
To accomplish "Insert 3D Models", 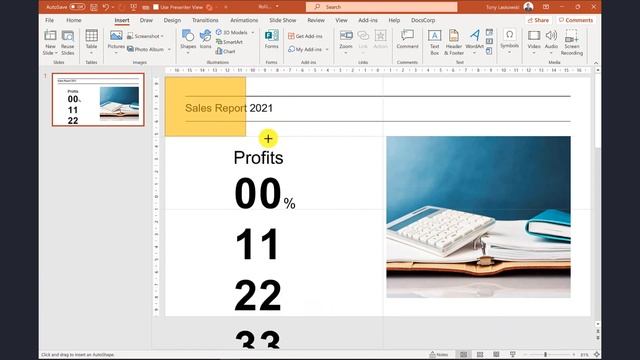I will click(x=232, y=32).
